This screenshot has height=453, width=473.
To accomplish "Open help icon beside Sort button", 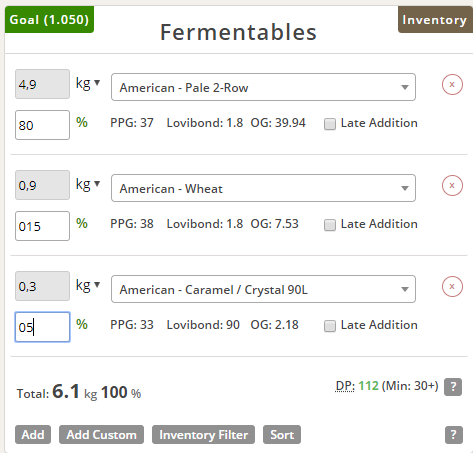I will 454,435.
